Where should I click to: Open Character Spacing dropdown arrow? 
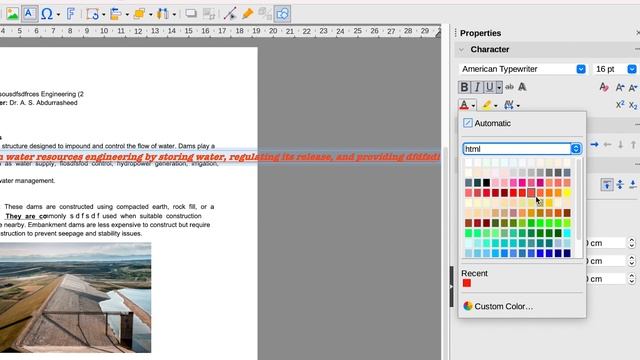click(x=518, y=106)
